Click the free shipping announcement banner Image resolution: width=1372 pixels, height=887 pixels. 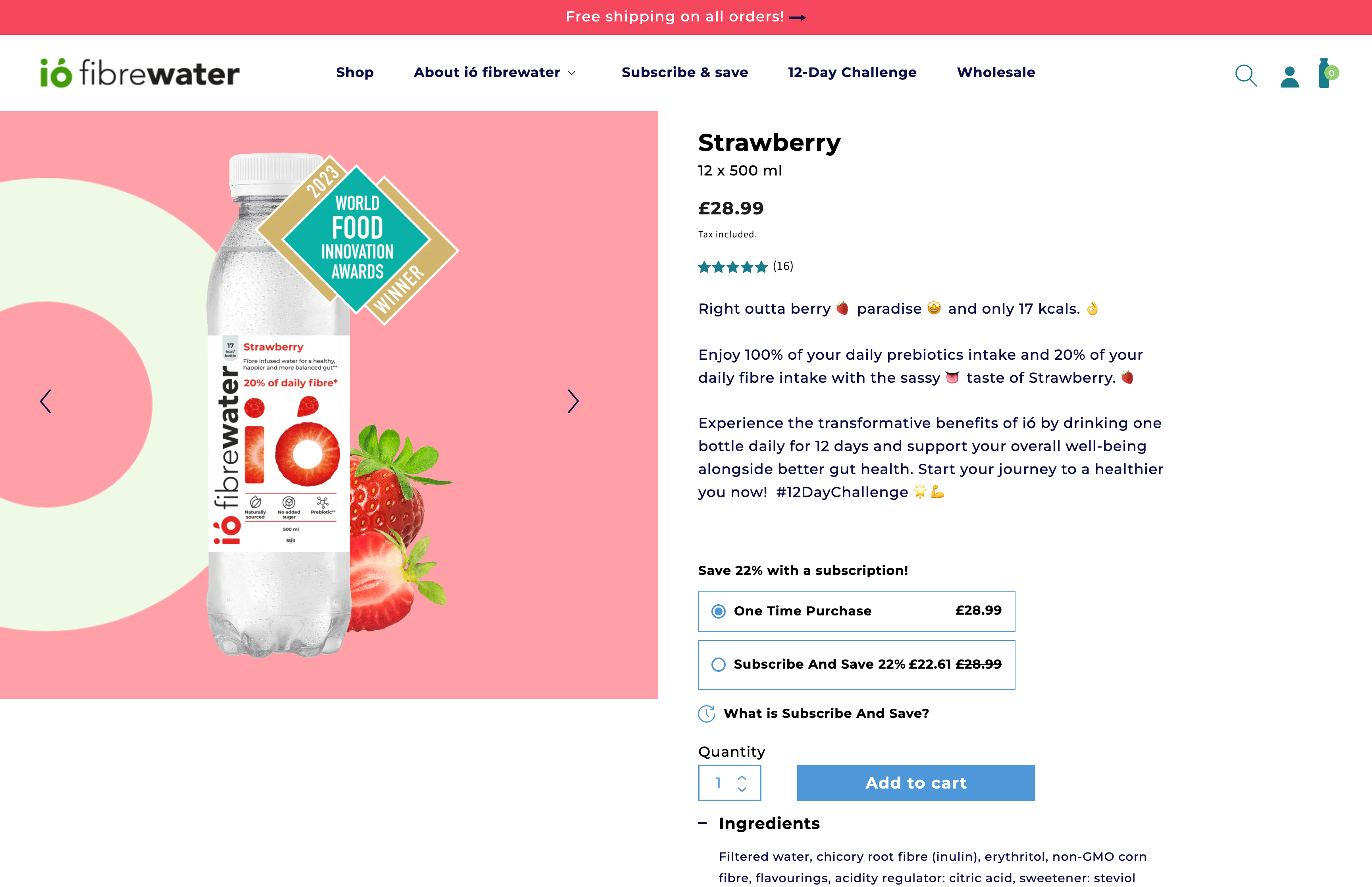(x=685, y=17)
